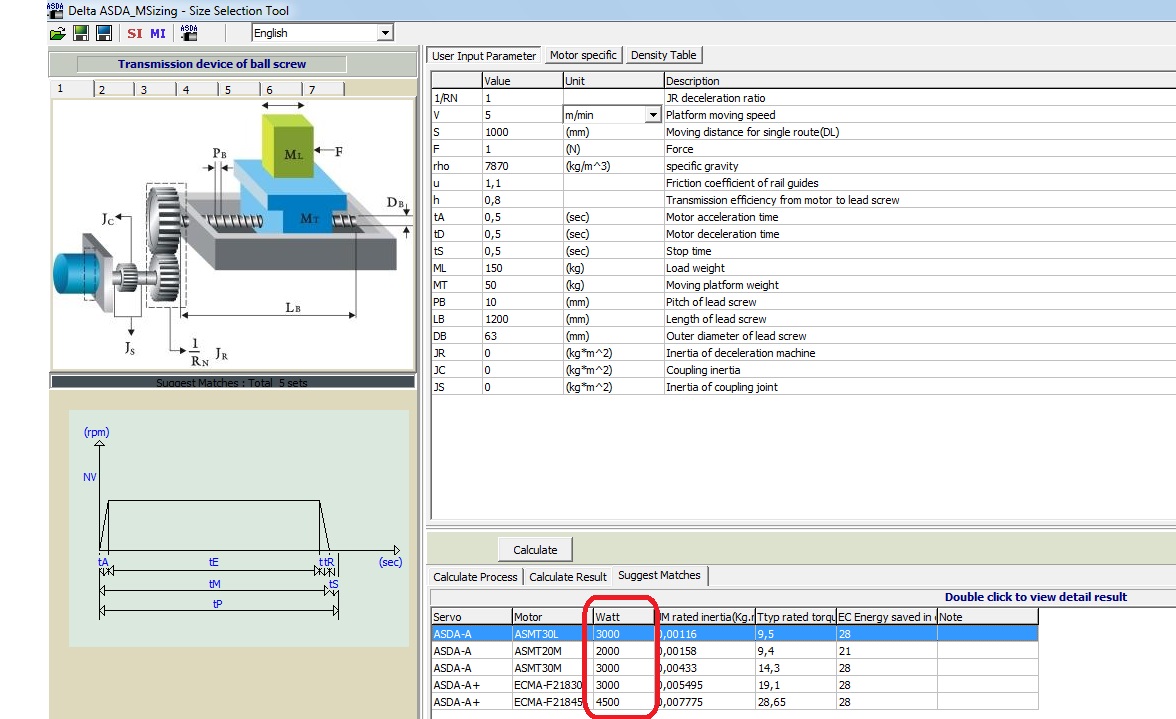Select transmission device tab 5
Image resolution: width=1176 pixels, height=719 pixels.
(241, 89)
